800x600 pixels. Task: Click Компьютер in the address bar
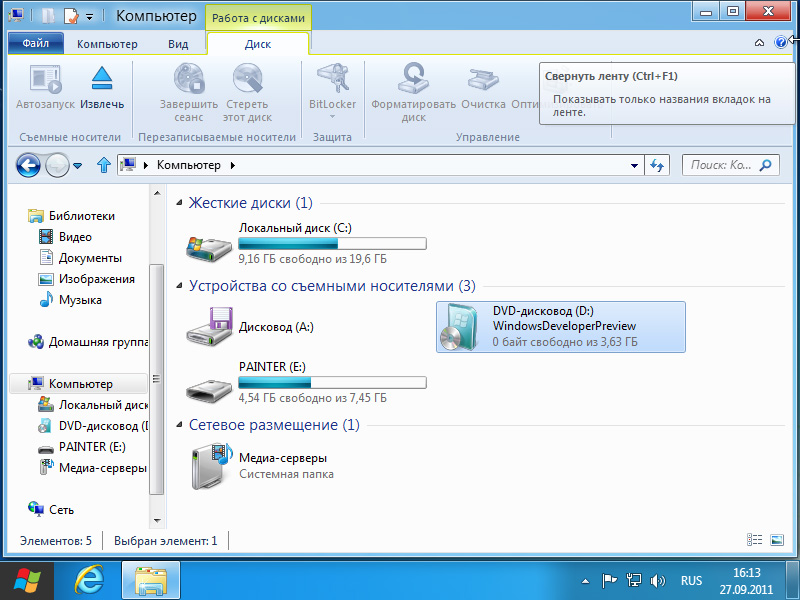(x=188, y=165)
